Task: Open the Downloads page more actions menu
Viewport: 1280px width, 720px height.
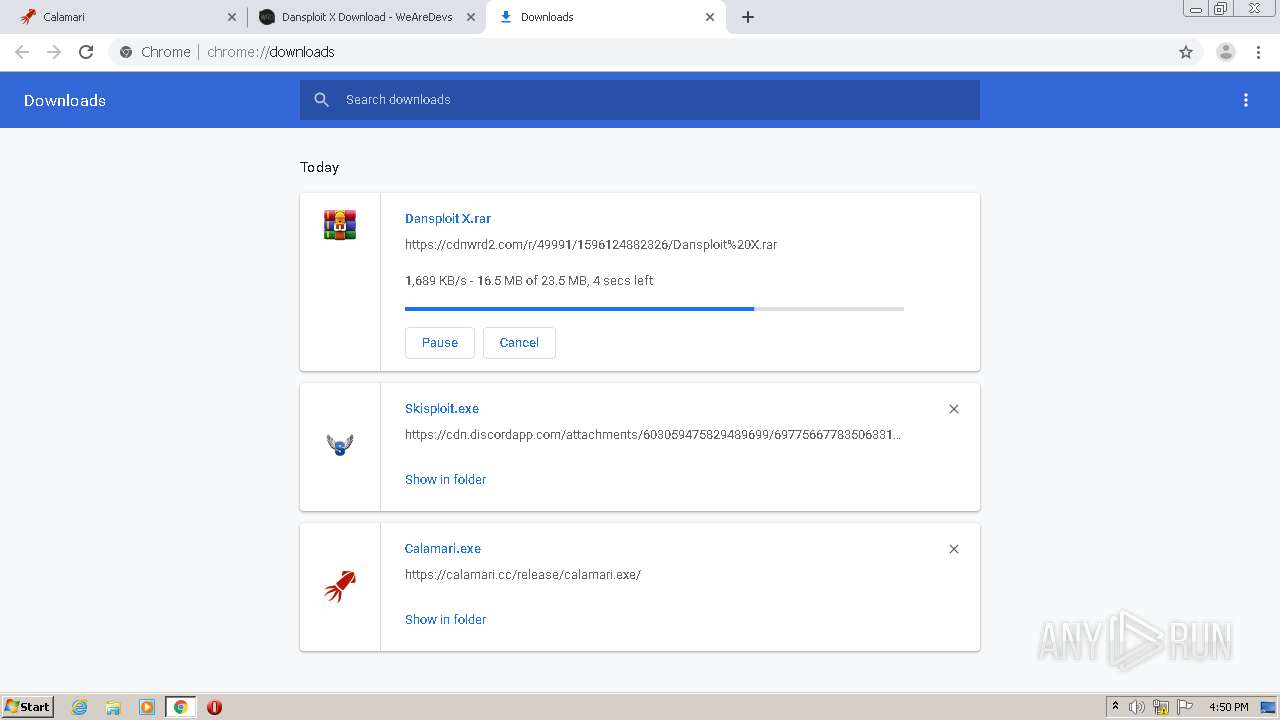Action: point(1246,100)
